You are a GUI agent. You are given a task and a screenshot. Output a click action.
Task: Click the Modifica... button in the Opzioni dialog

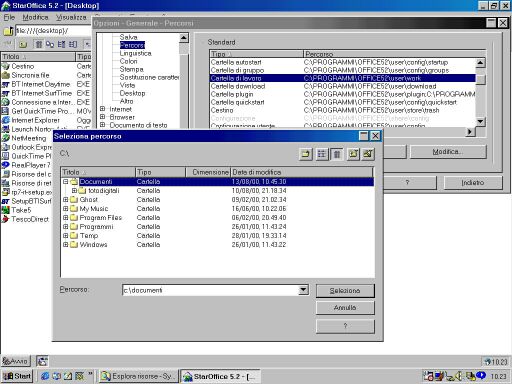pos(448,152)
